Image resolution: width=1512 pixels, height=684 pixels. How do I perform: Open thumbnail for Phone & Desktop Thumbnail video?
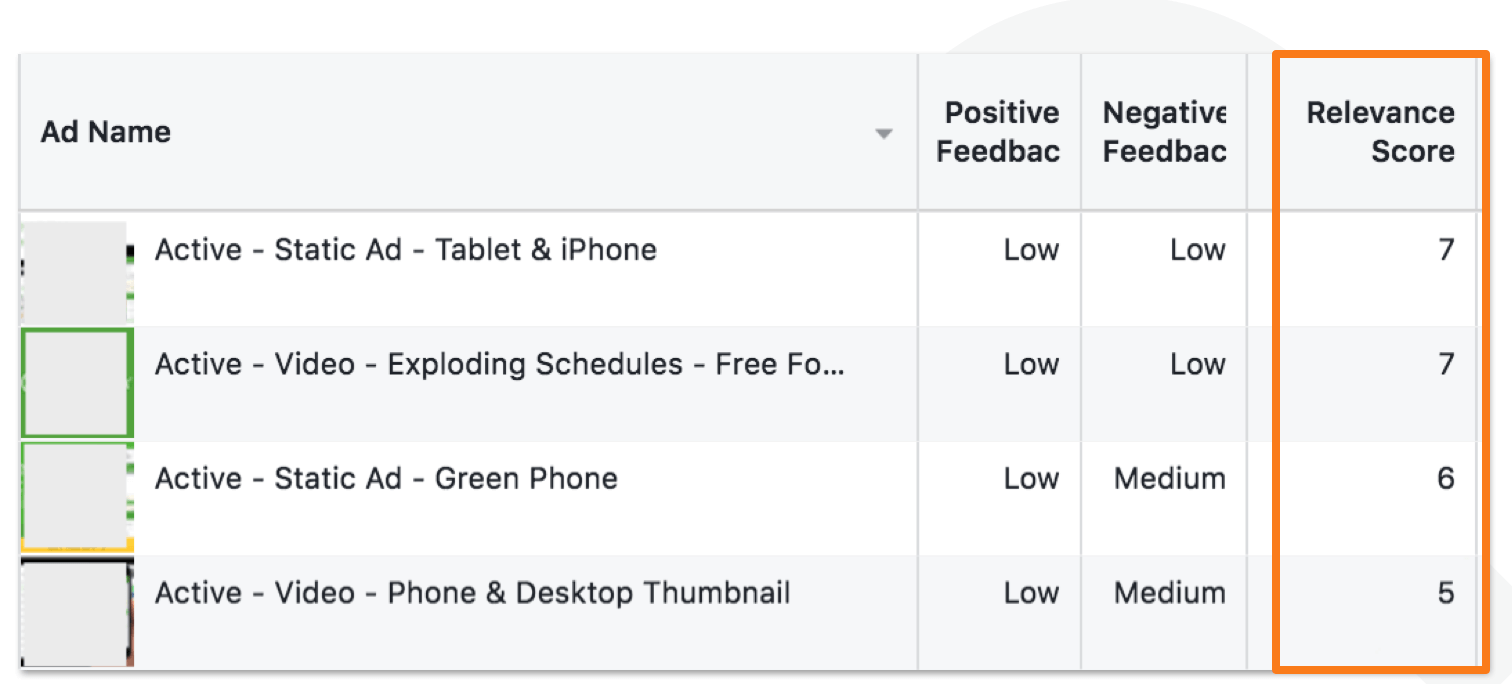click(x=77, y=612)
